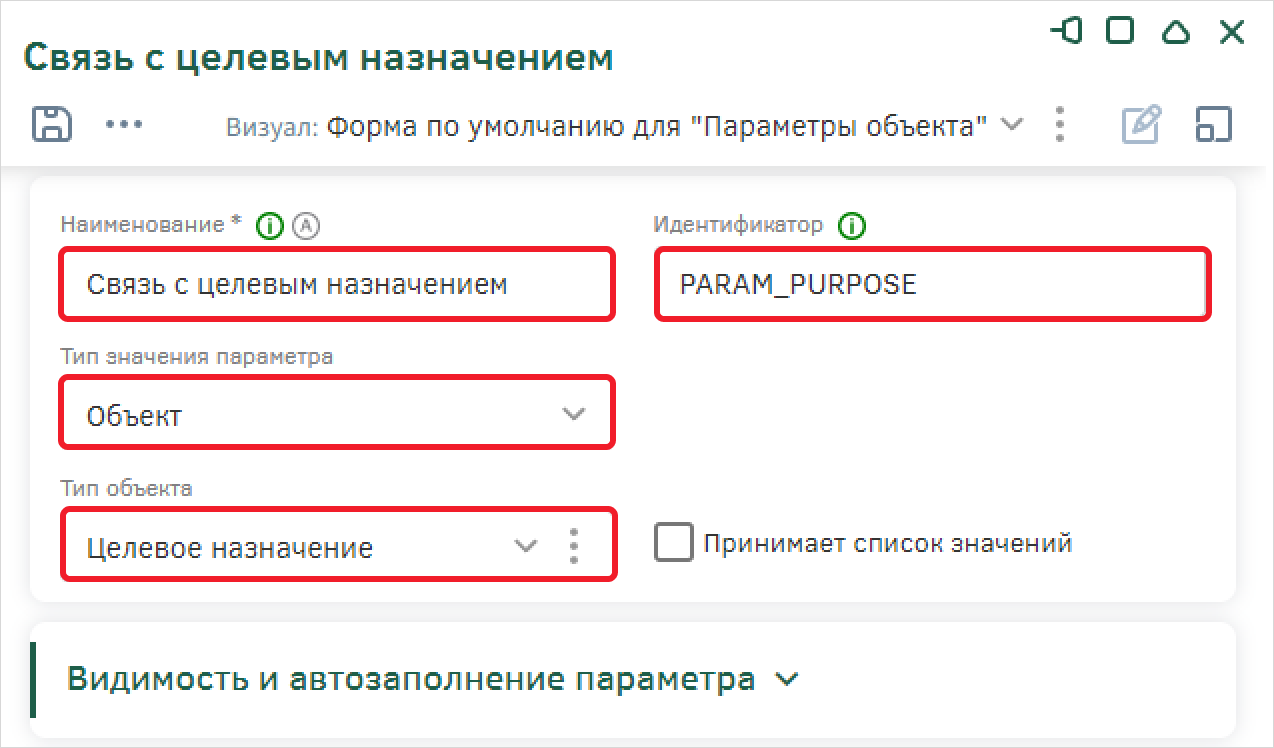Click the info icon beside Идентификатор

tap(852, 226)
